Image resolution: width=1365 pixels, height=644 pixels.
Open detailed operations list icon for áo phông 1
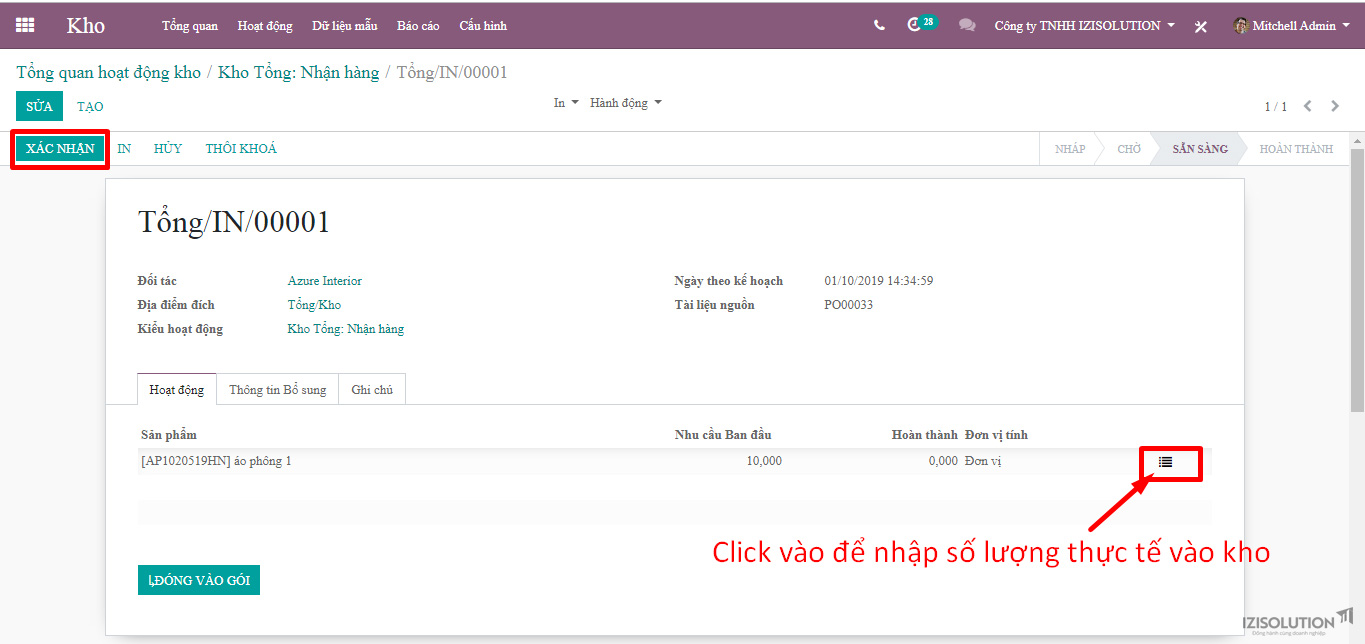pos(1165,462)
